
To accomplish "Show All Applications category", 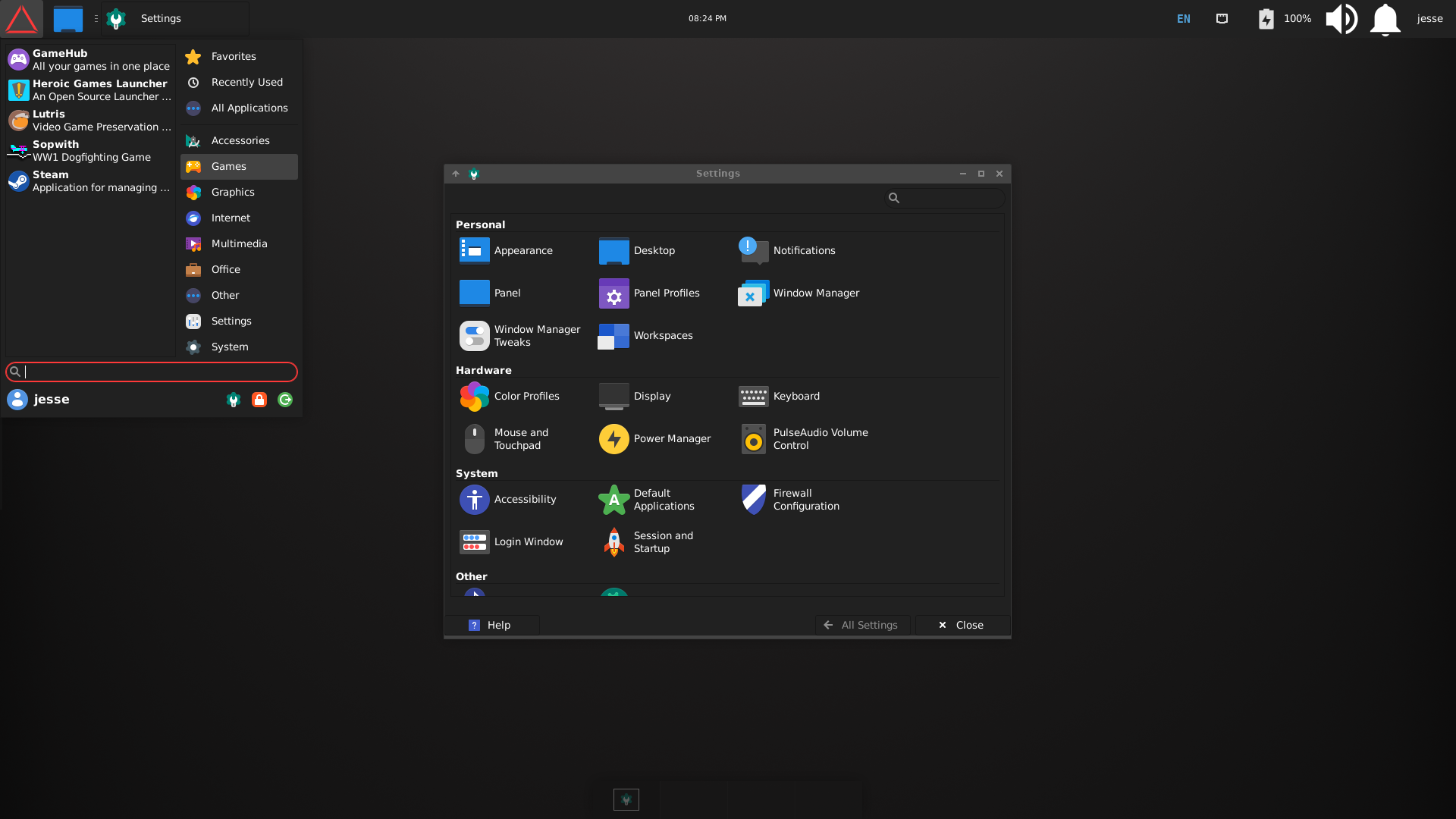I will click(x=239, y=108).
